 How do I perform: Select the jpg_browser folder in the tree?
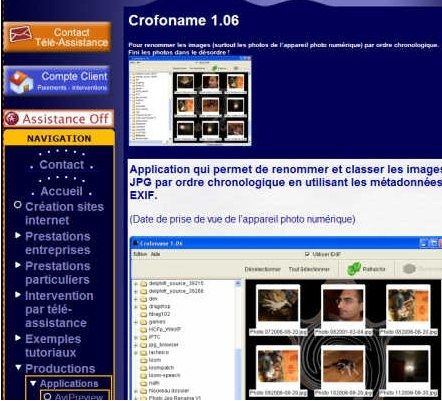163,345
